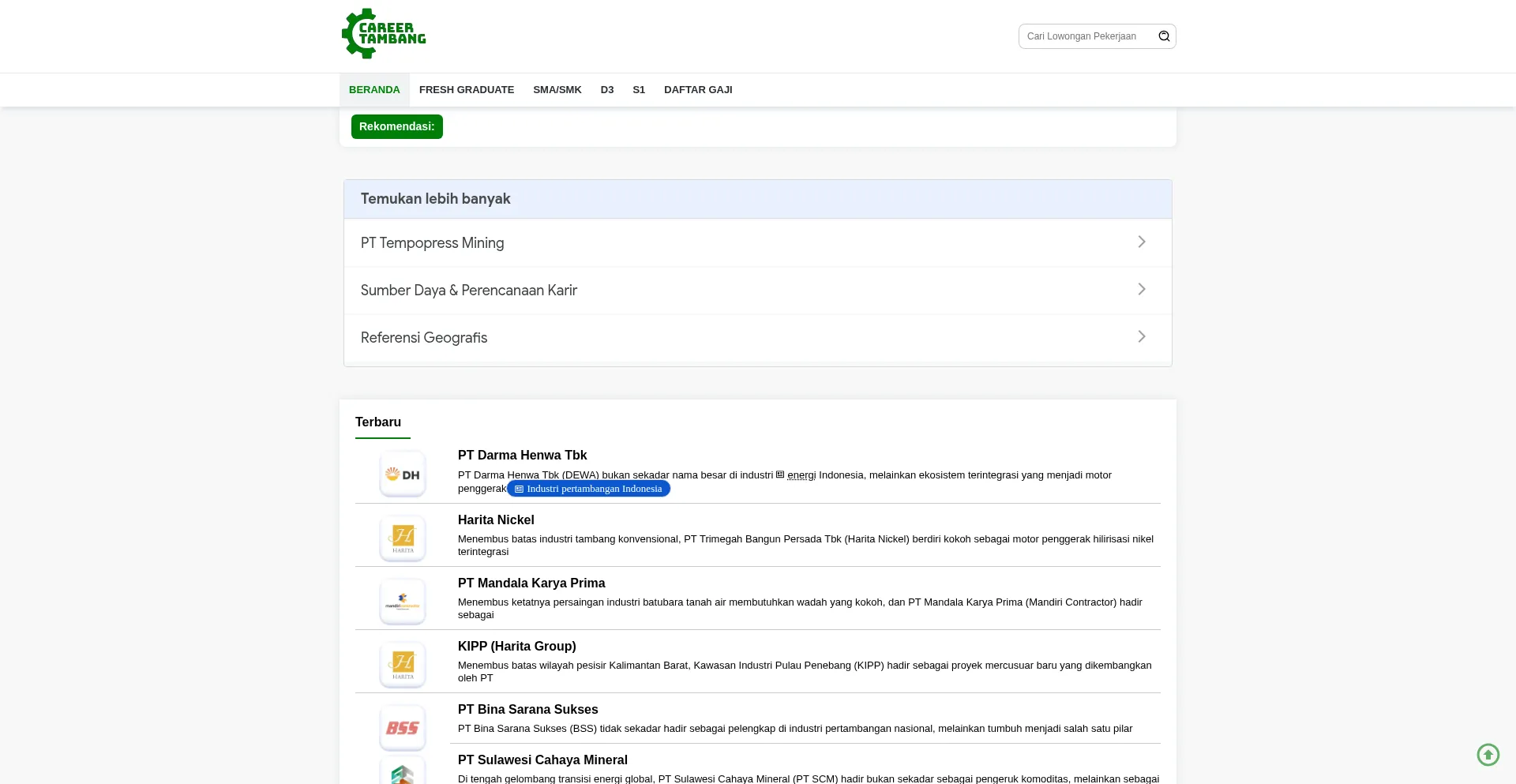Go to the D3 menu item
This screenshot has height=784, width=1516.
tap(607, 90)
